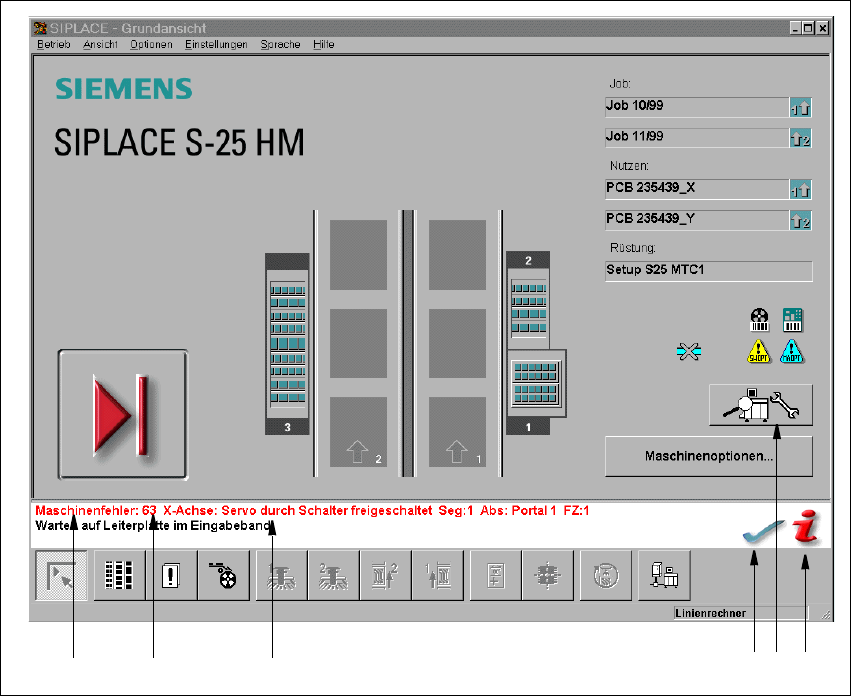Click the yellow warning triangle icon
This screenshot has height=696, width=851.
point(761,351)
